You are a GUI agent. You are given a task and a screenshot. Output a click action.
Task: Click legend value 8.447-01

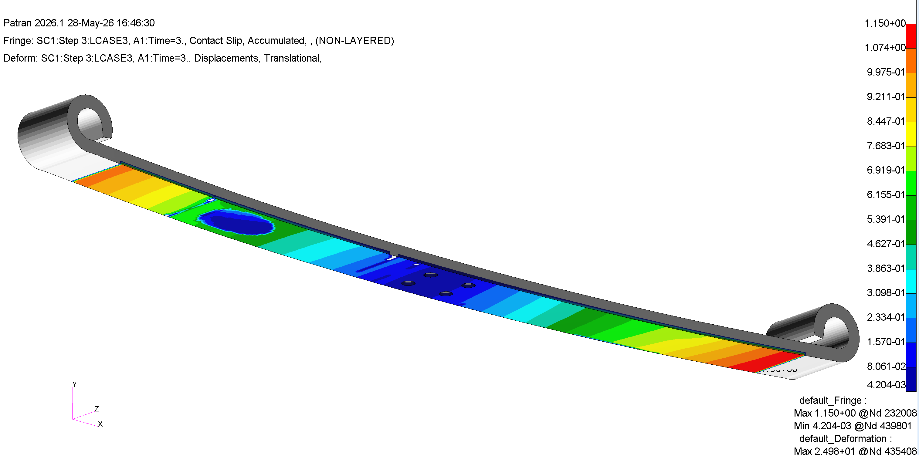885,121
